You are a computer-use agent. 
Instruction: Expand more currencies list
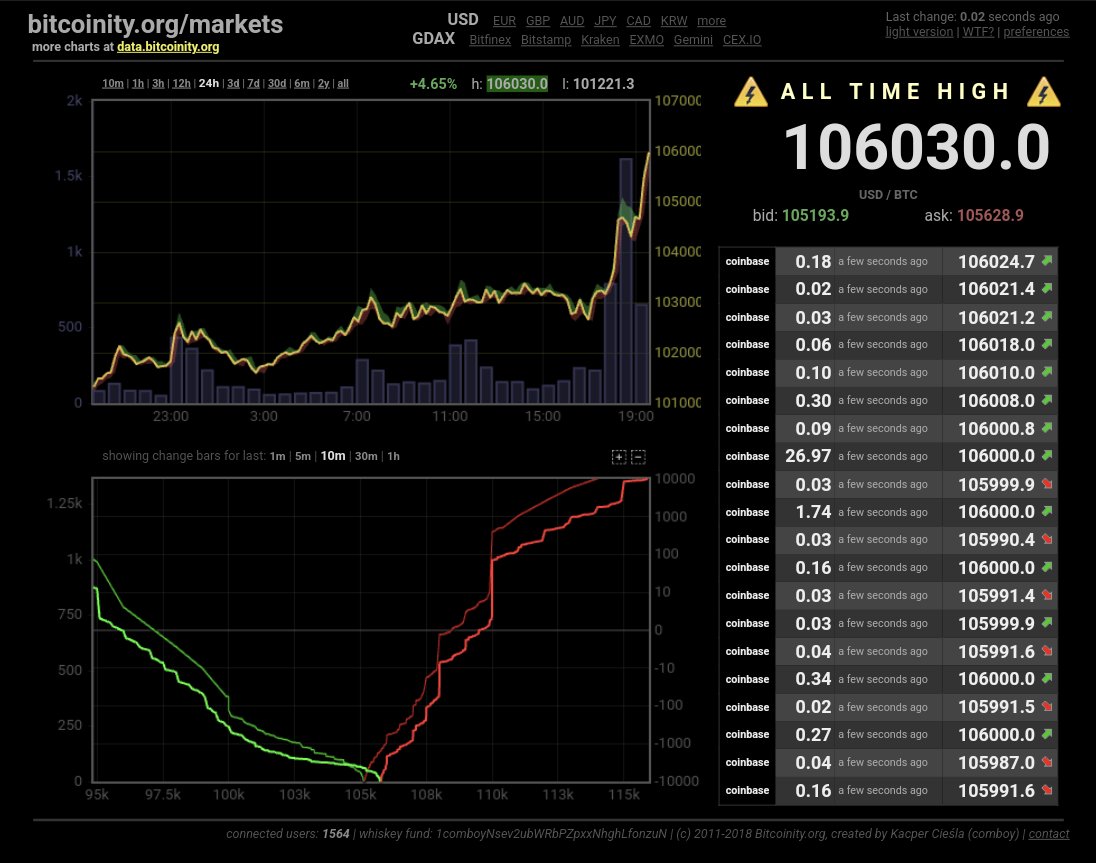(x=712, y=21)
